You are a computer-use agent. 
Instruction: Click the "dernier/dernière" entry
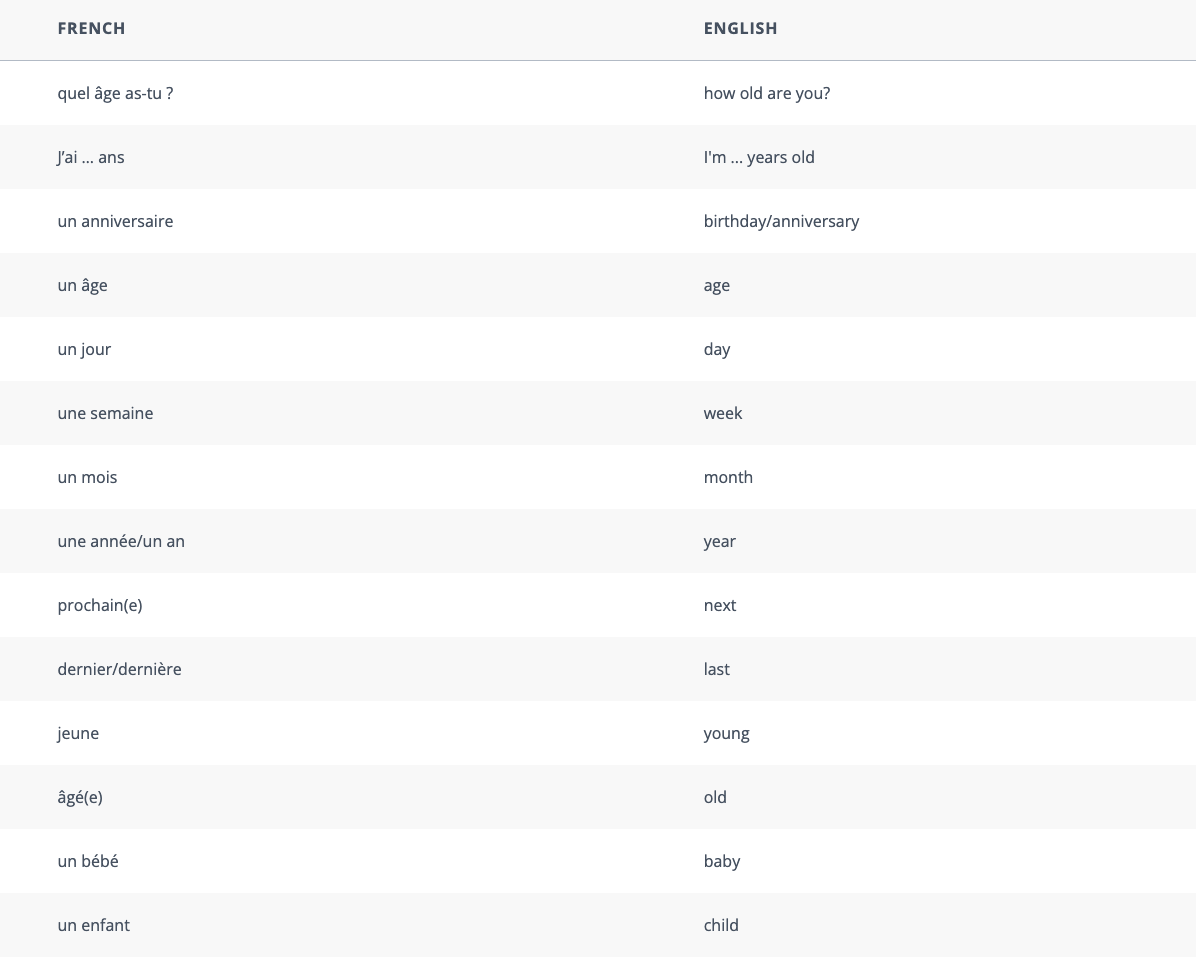(x=120, y=669)
